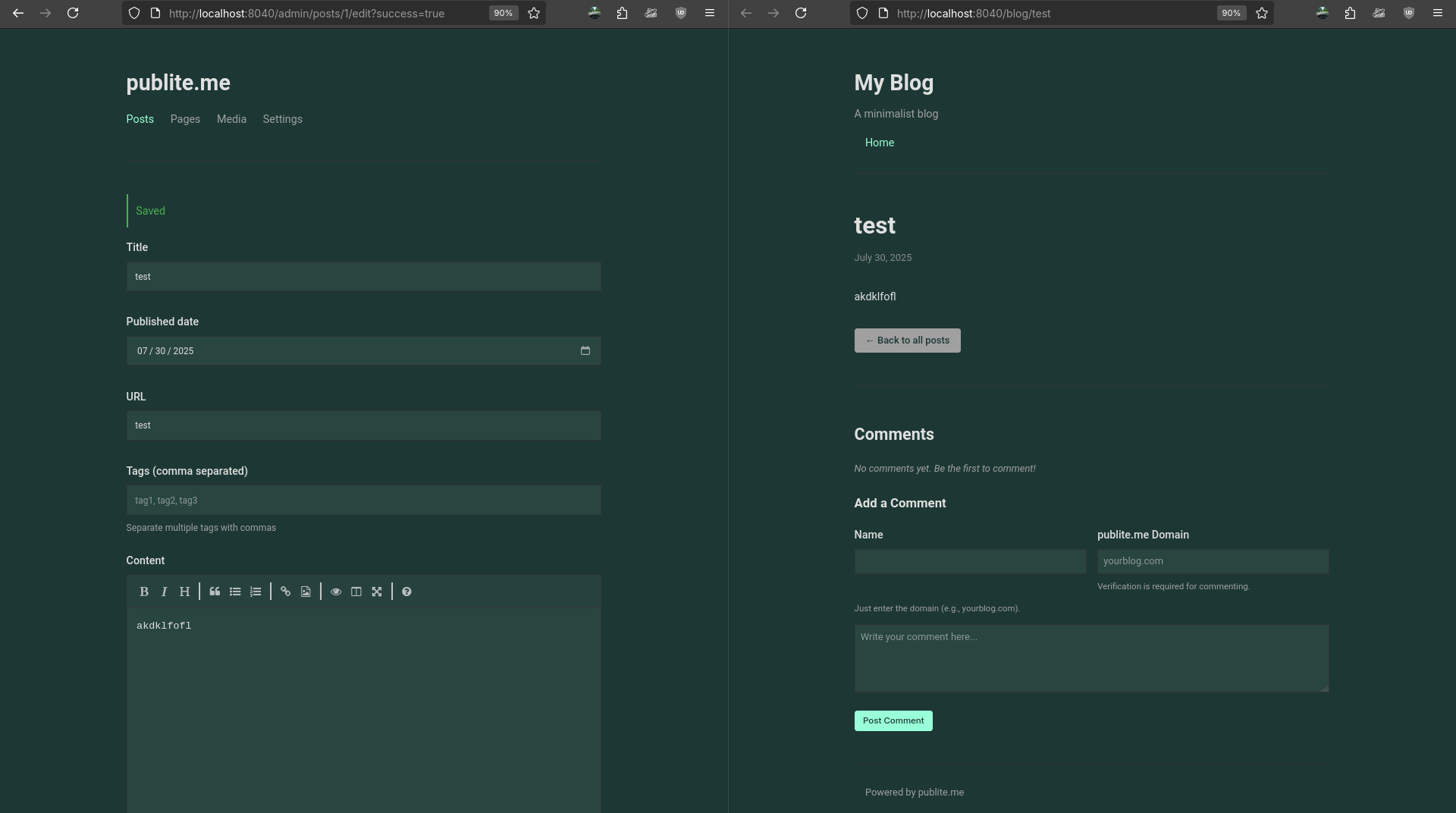Screen dimensions: 1456x813
Task: Focus the Title input field
Action: 364,277
